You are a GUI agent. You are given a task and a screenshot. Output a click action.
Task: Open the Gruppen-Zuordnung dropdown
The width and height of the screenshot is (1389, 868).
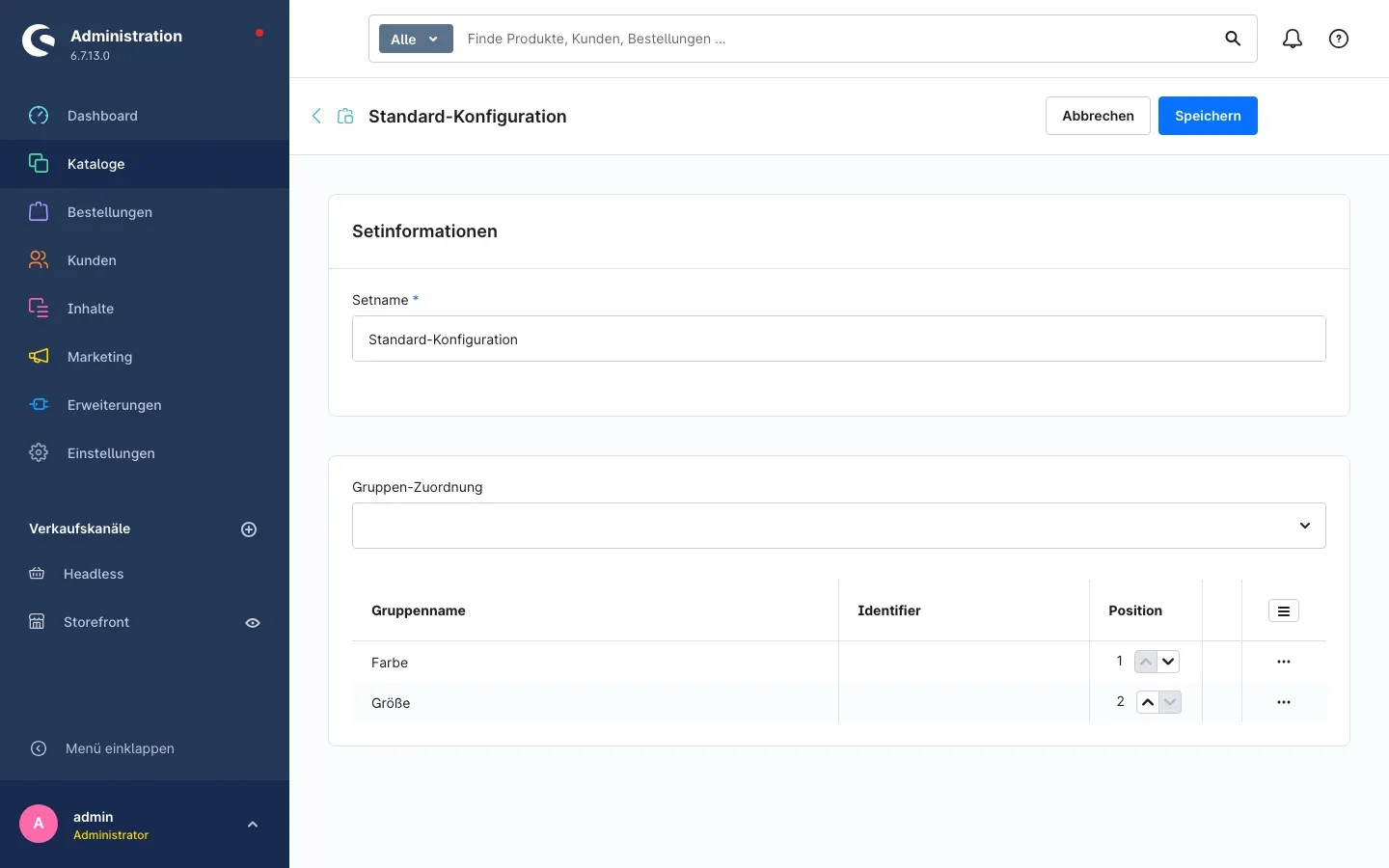[x=839, y=526]
